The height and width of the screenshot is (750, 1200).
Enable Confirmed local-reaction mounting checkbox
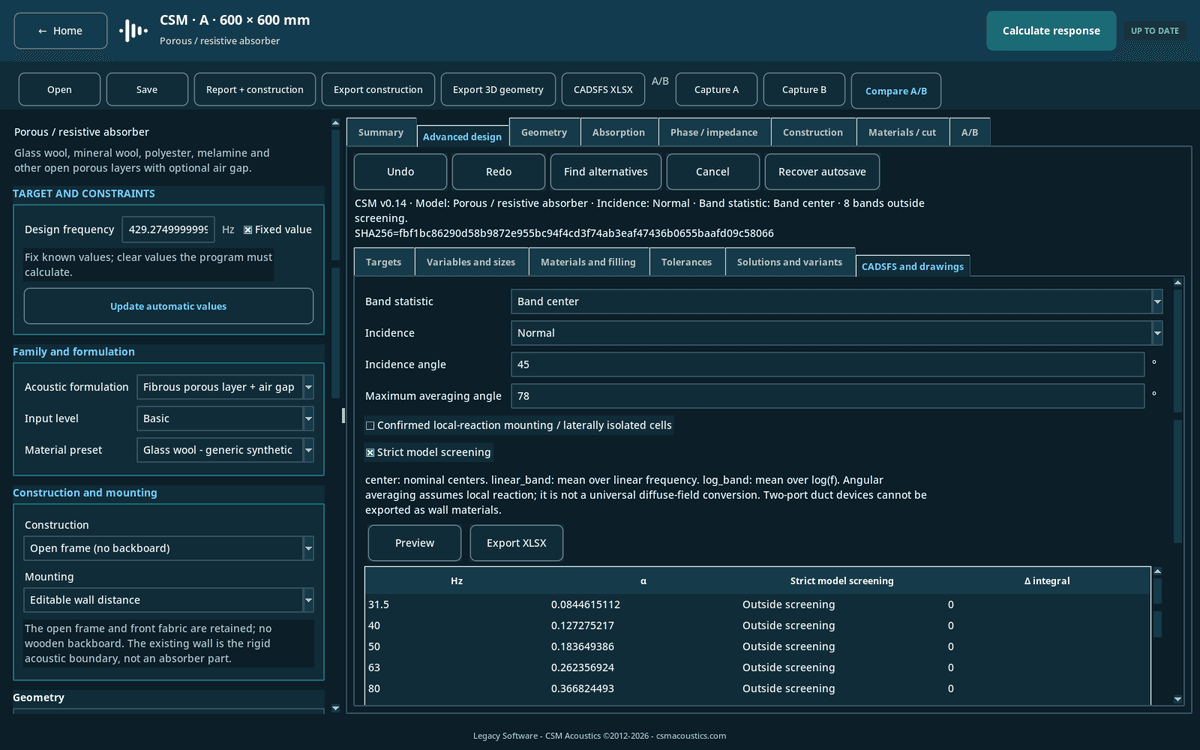[370, 426]
